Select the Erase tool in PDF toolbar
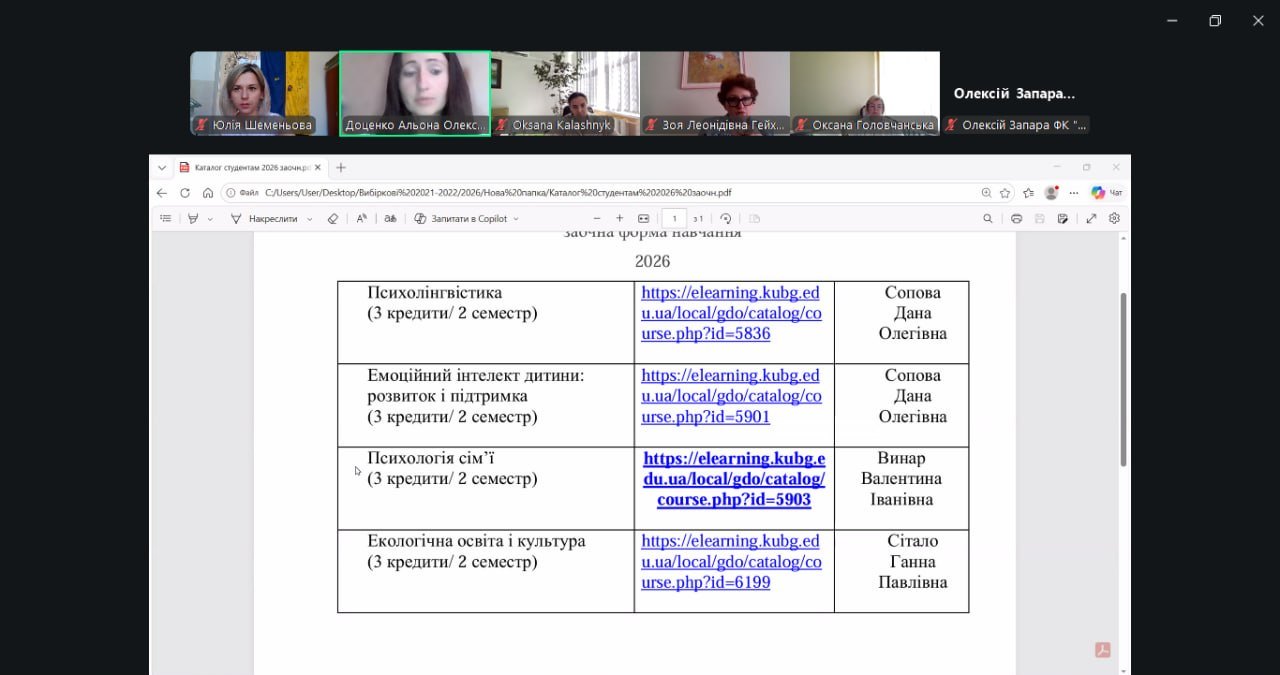The width and height of the screenshot is (1280, 675). (333, 218)
